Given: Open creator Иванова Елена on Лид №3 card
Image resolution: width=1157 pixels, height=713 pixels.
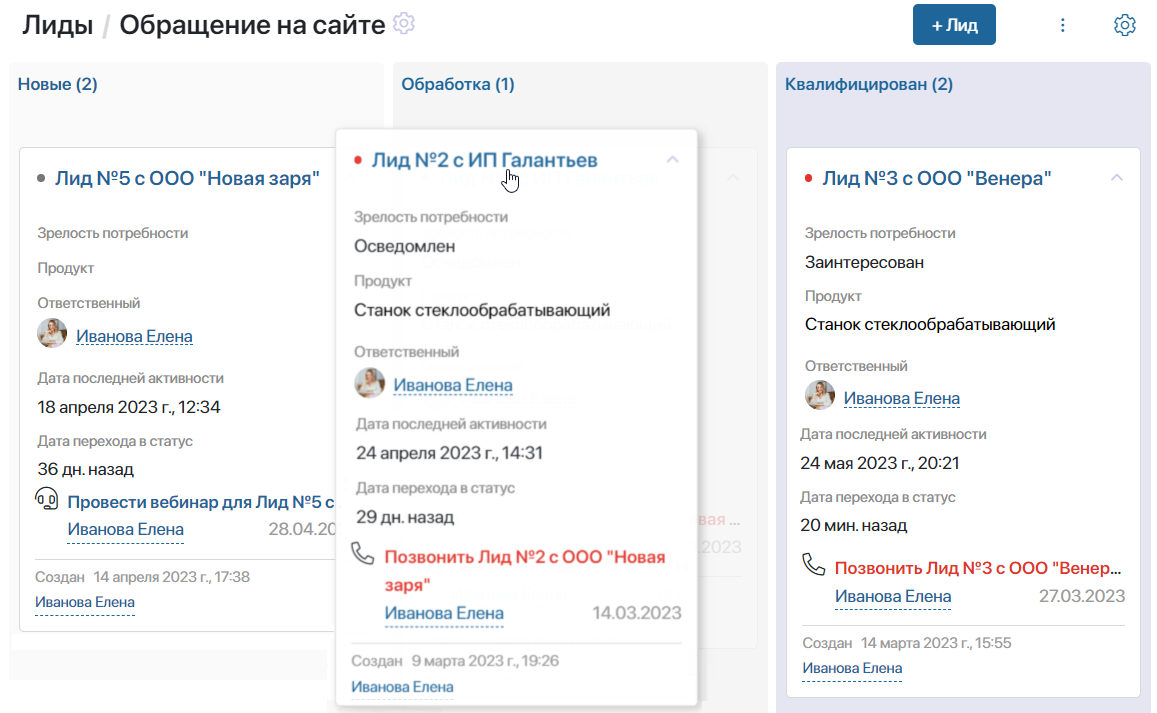Looking at the screenshot, I should [852, 668].
